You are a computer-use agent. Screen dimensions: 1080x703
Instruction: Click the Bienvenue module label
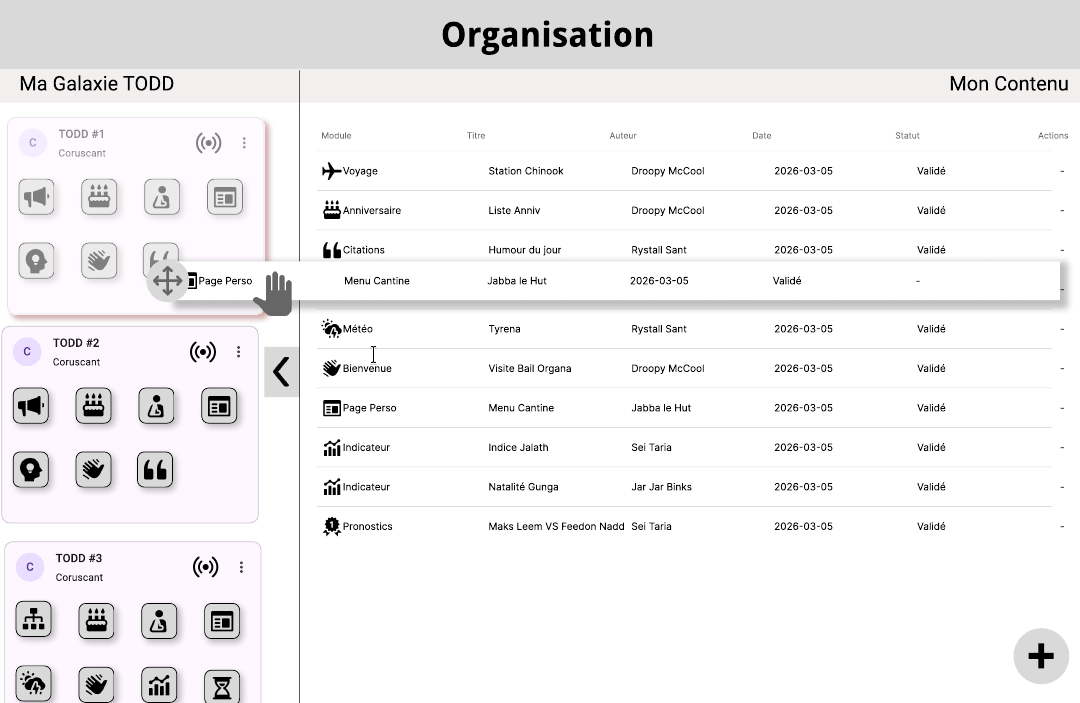[x=367, y=368]
